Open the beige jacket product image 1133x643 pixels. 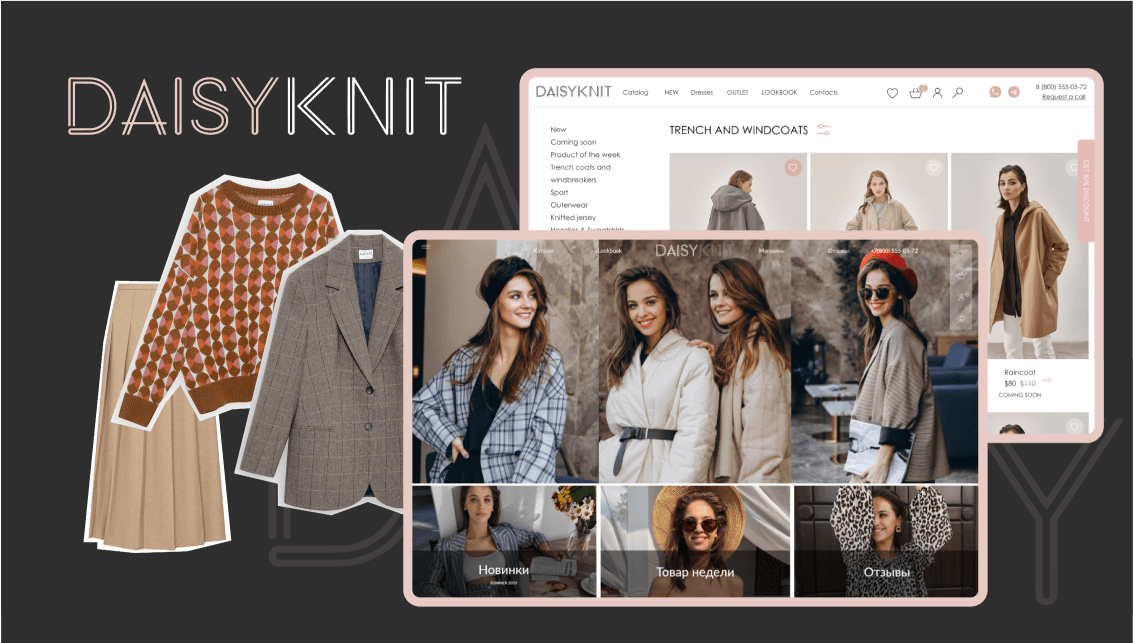point(879,191)
